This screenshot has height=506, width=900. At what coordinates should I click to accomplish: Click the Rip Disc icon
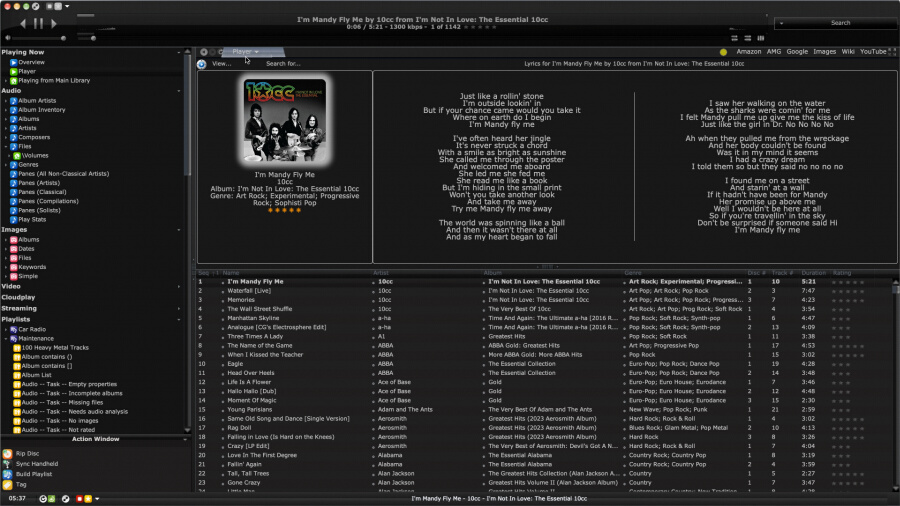(7, 454)
